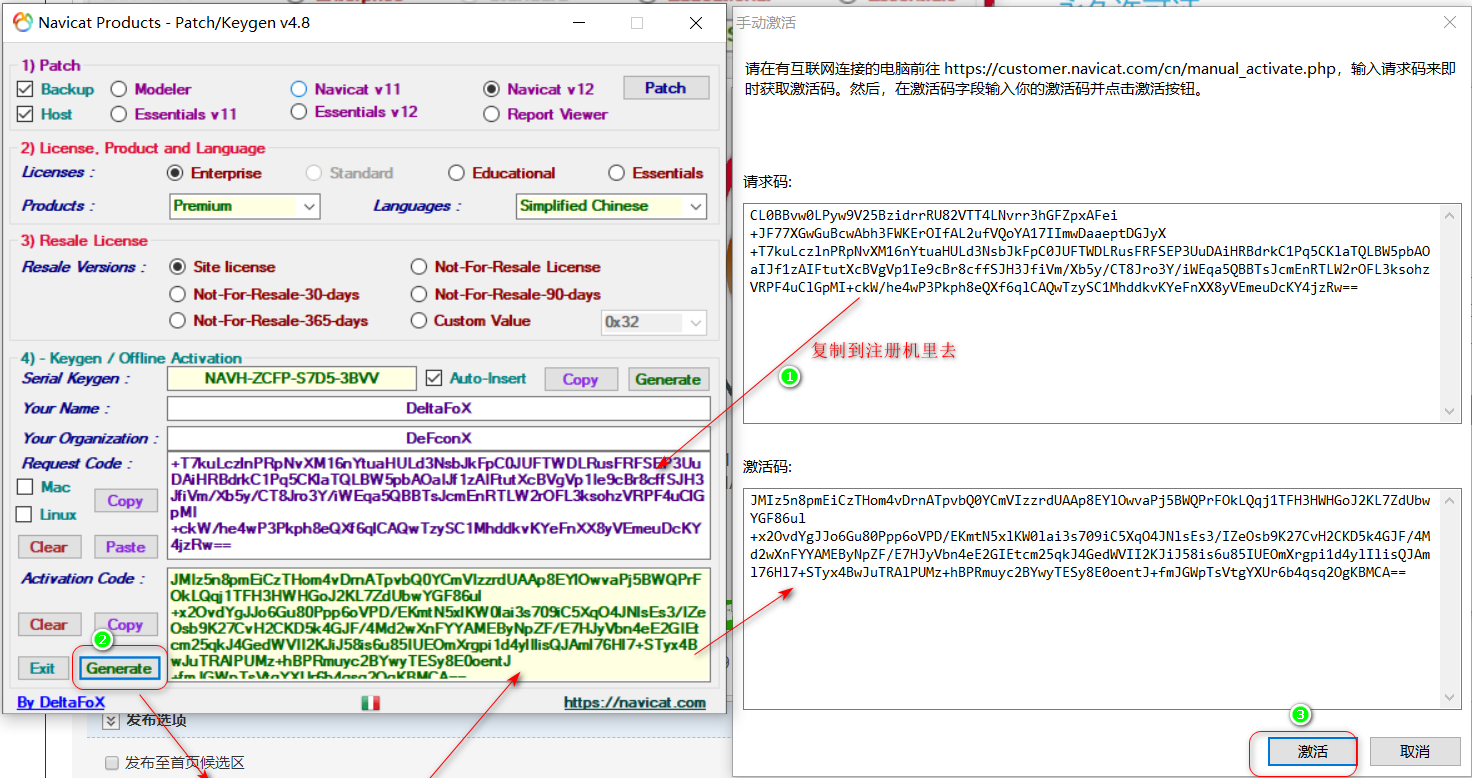Viewport: 1472px width, 778px height.
Task: Click the 请求码 box scrollbar up arrow
Action: (x=1449, y=214)
